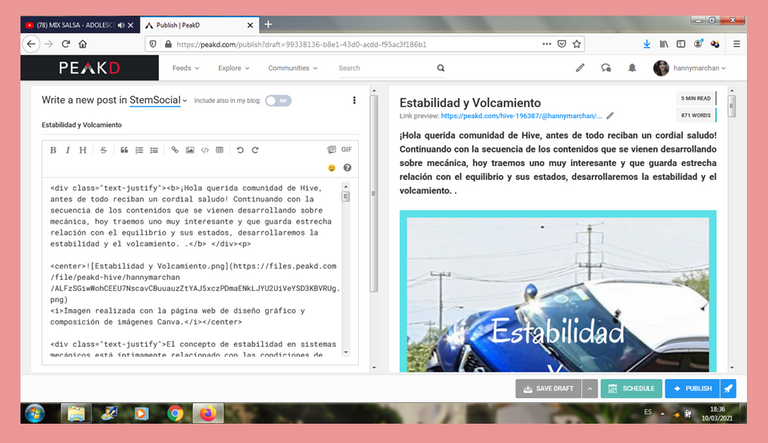Insert code block with code icon
The width and height of the screenshot is (768, 443).
pos(205,150)
